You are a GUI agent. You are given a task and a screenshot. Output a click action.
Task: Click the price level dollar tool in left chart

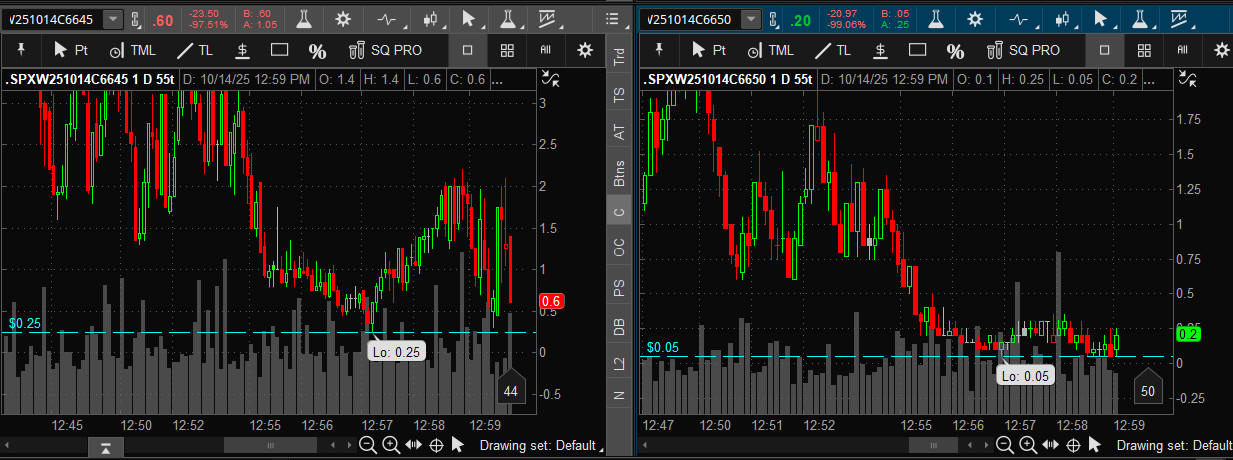pos(242,50)
